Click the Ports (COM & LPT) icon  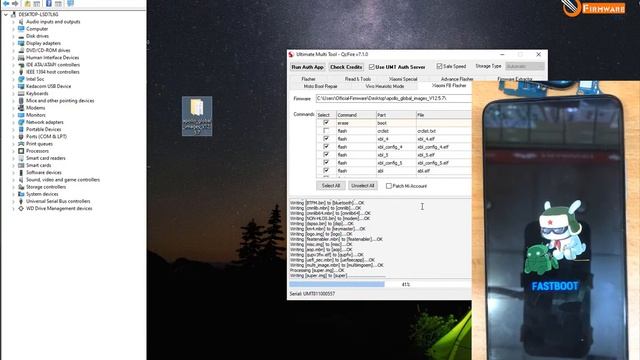pos(21,136)
